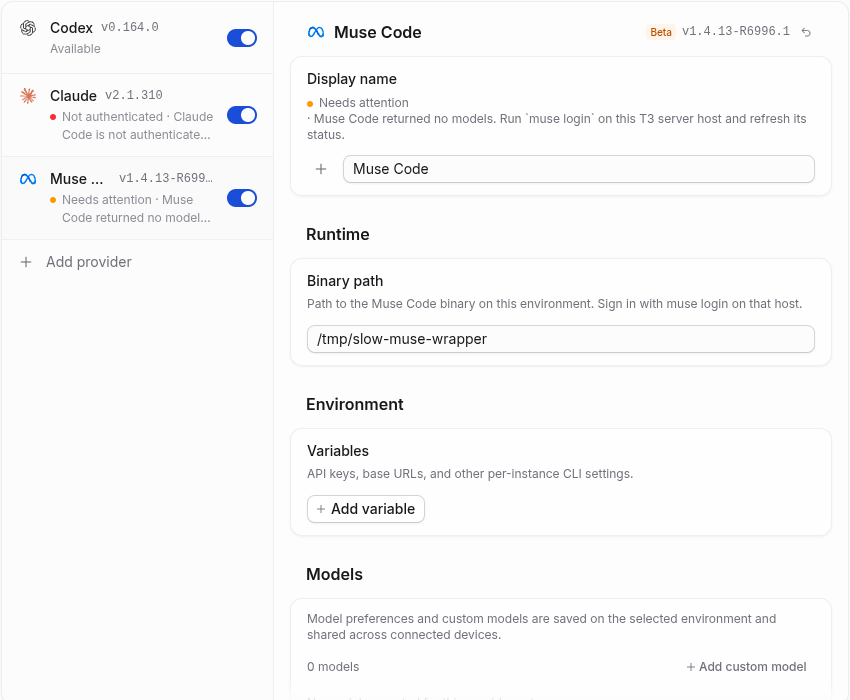Click the orange status dot in Muse row

(x=53, y=200)
